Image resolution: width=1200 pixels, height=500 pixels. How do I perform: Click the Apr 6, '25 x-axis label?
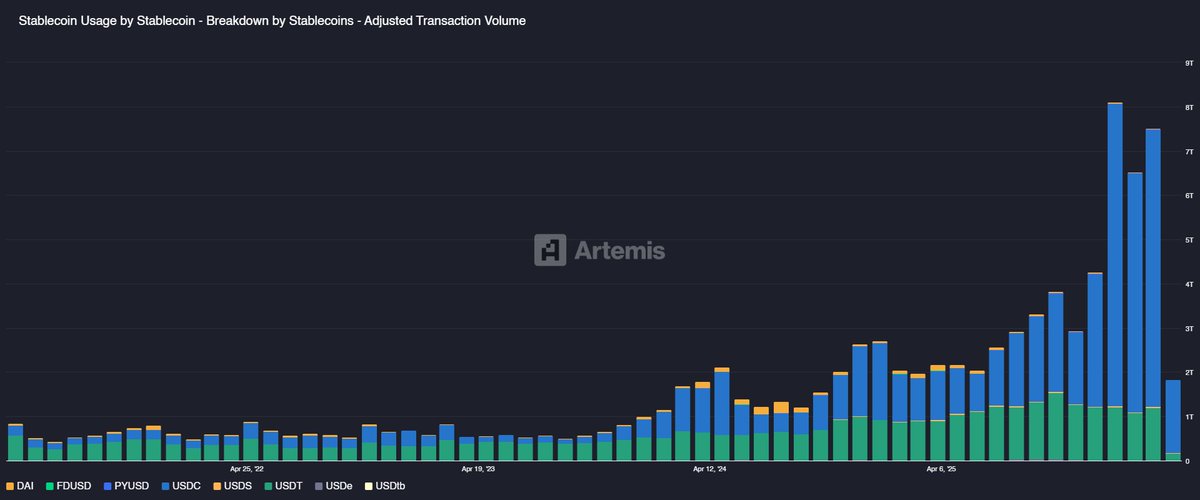click(x=941, y=468)
